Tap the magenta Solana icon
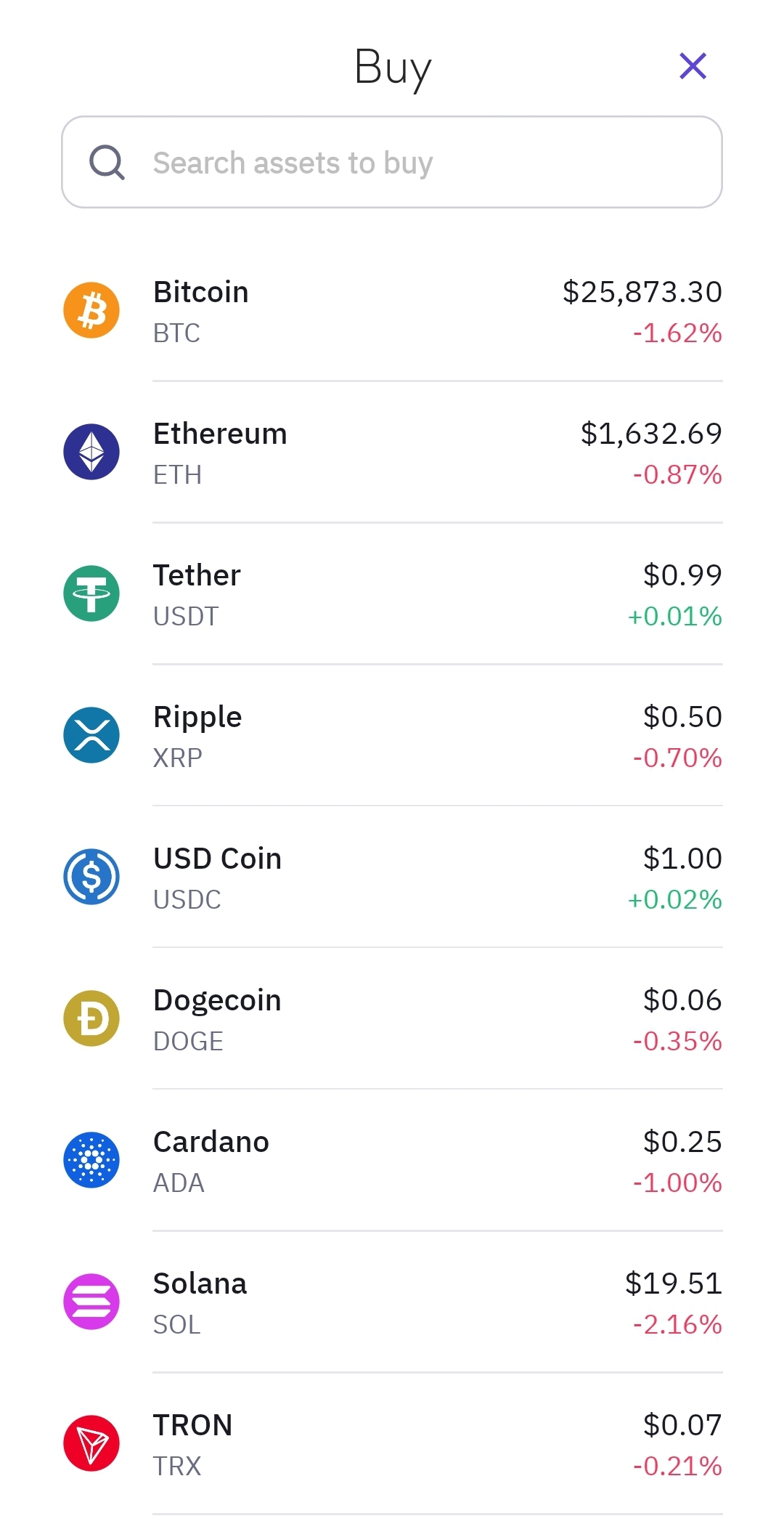The width and height of the screenshot is (784, 1537). pyautogui.click(x=91, y=1302)
